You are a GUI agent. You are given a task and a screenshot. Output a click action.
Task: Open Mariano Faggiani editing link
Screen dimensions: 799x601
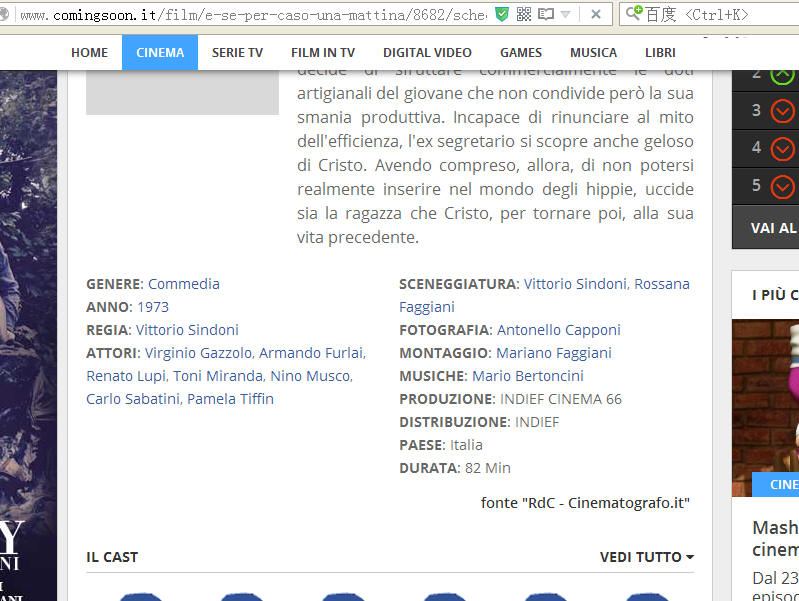[554, 353]
